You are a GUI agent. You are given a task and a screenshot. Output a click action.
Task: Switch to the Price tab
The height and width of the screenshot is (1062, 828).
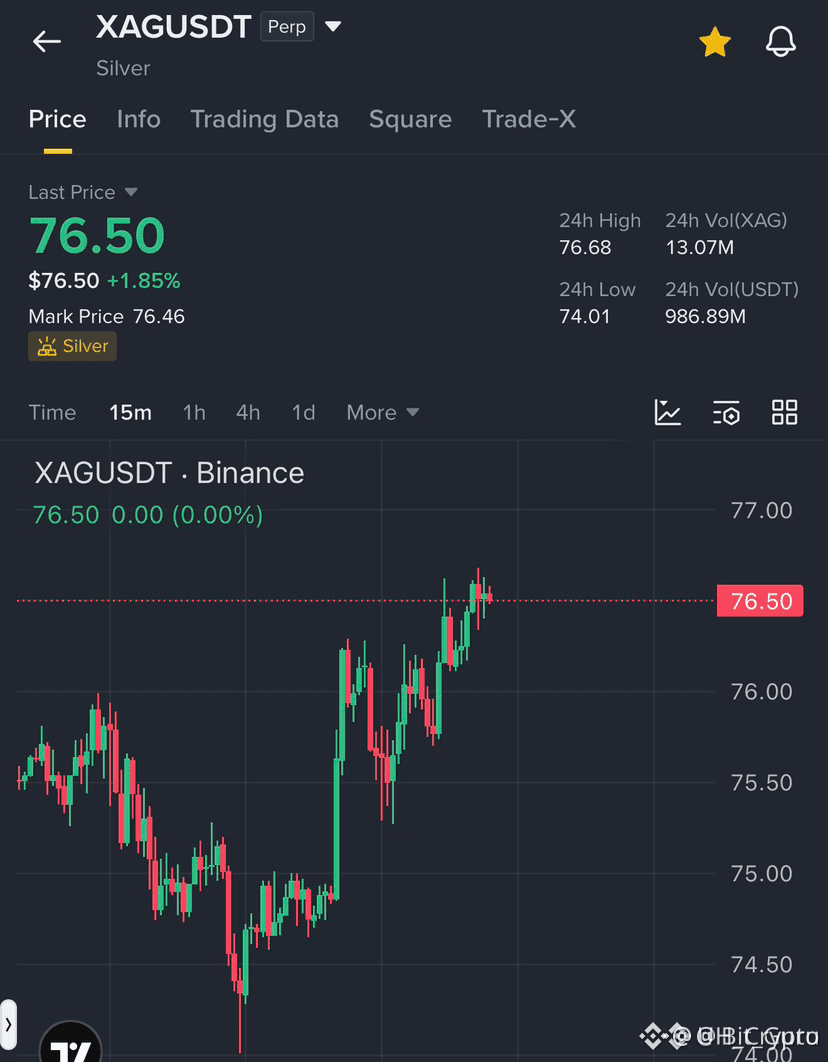tap(58, 119)
